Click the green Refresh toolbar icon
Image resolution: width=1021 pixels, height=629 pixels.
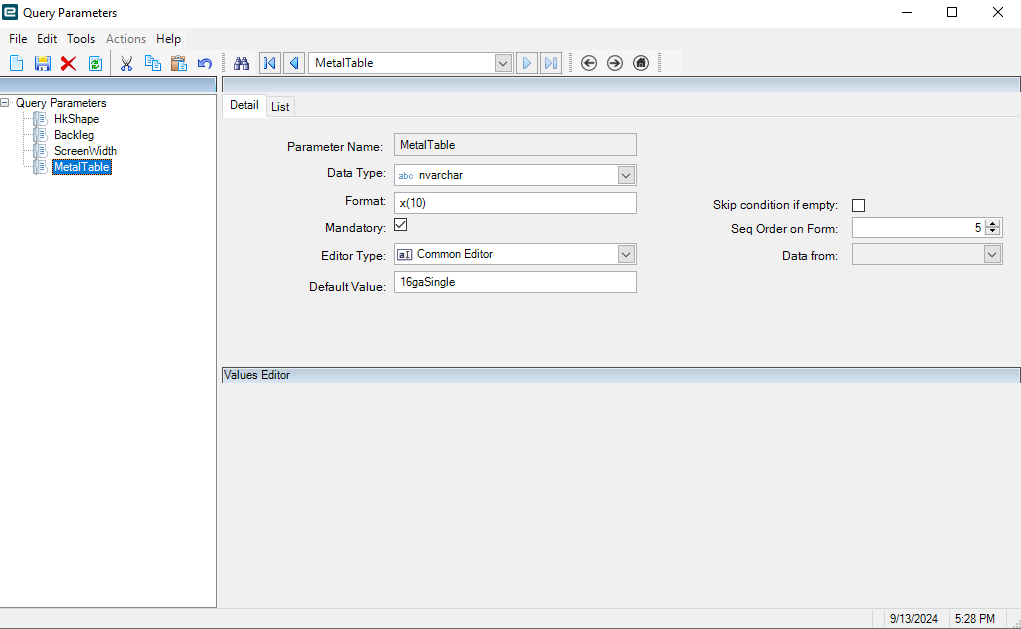95,63
